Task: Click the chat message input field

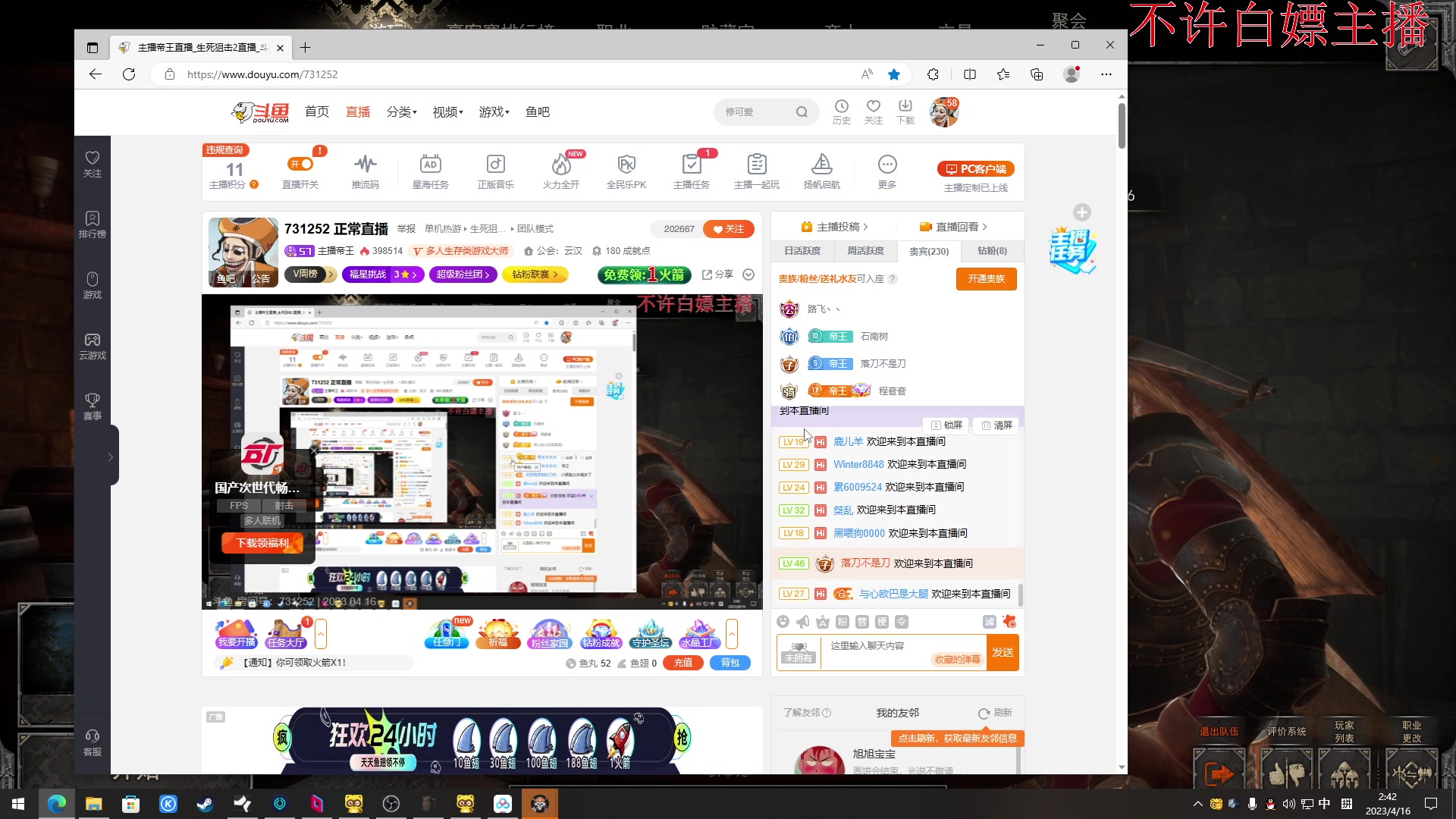Action: pos(880,646)
